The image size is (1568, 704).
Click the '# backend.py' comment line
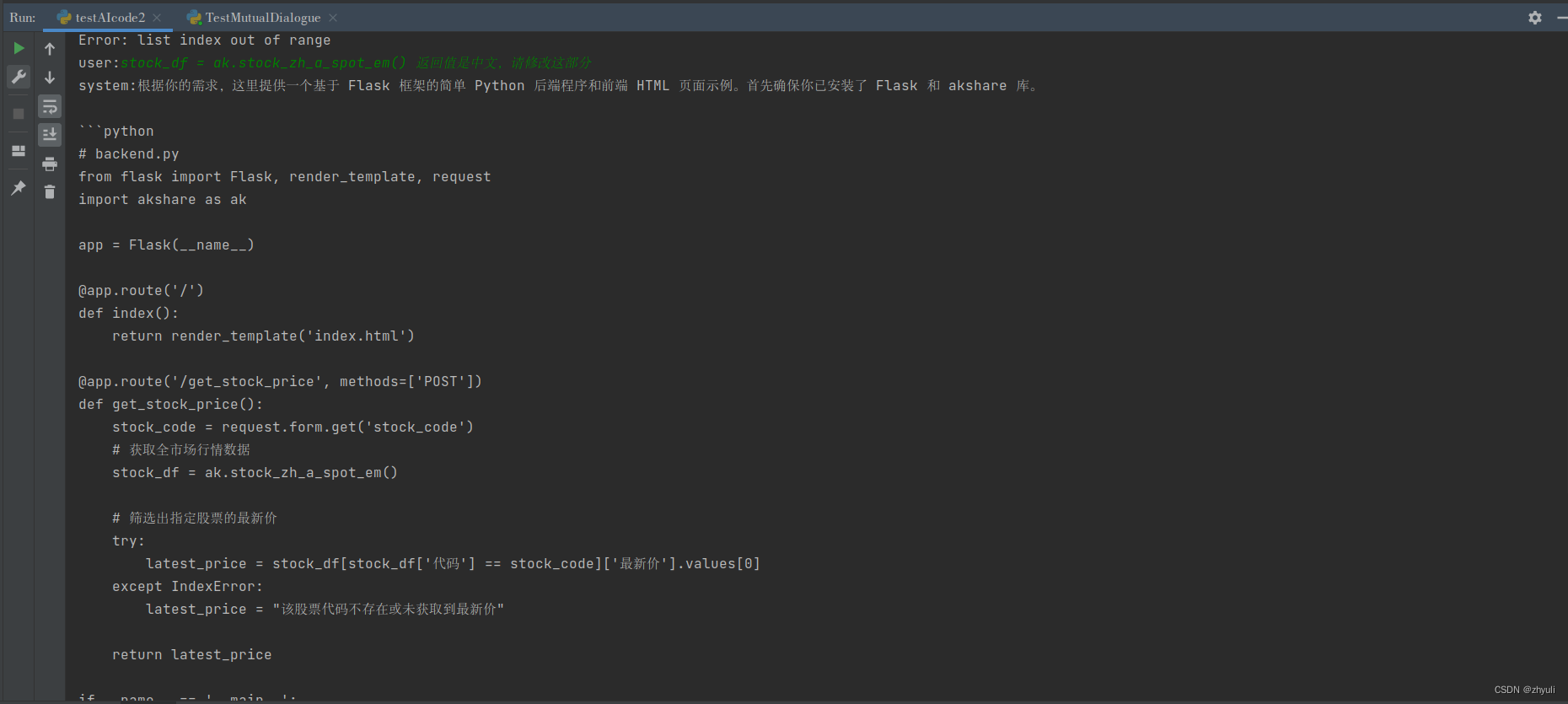[129, 154]
